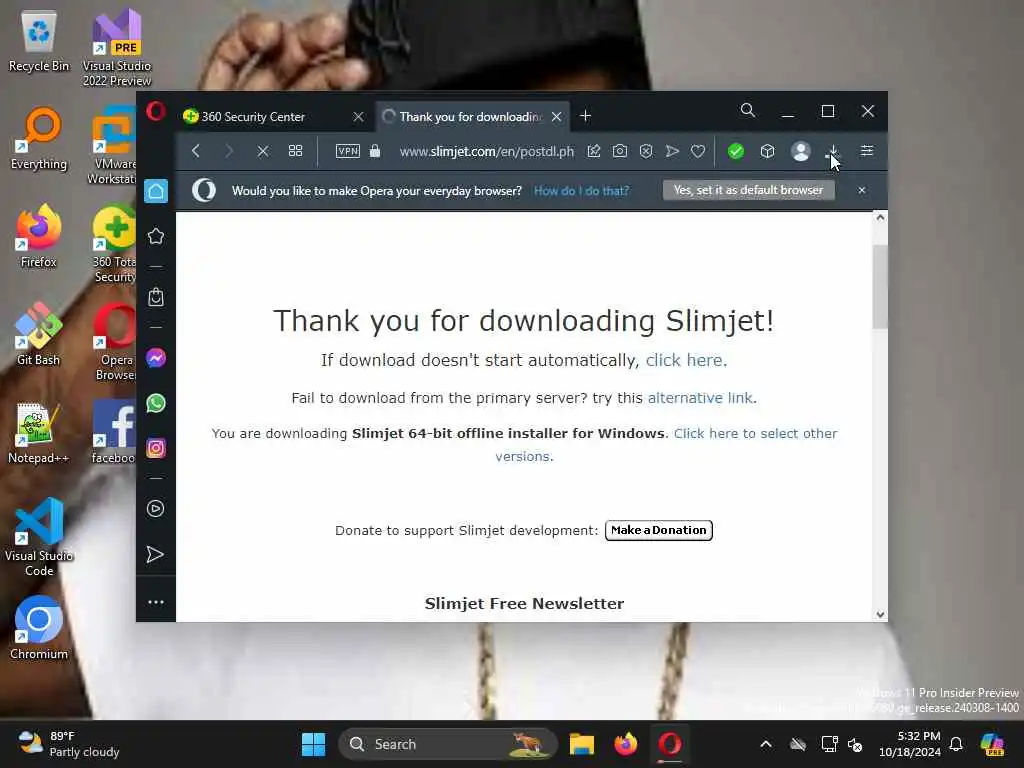
Task: Toggle the VPN badge in address bar
Action: click(x=347, y=151)
